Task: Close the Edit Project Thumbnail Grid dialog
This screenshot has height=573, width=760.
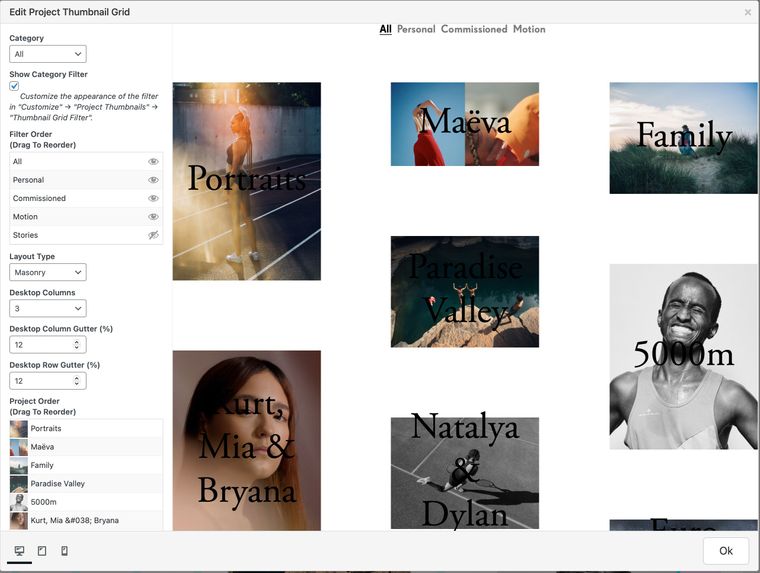Action: coord(747,12)
